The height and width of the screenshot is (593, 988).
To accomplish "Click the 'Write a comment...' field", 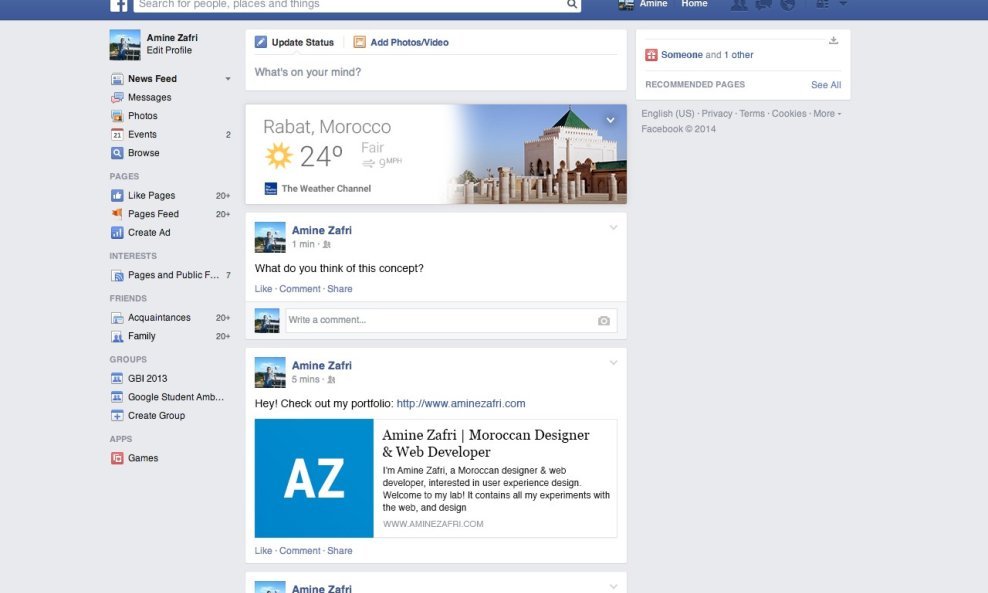I will (x=439, y=320).
